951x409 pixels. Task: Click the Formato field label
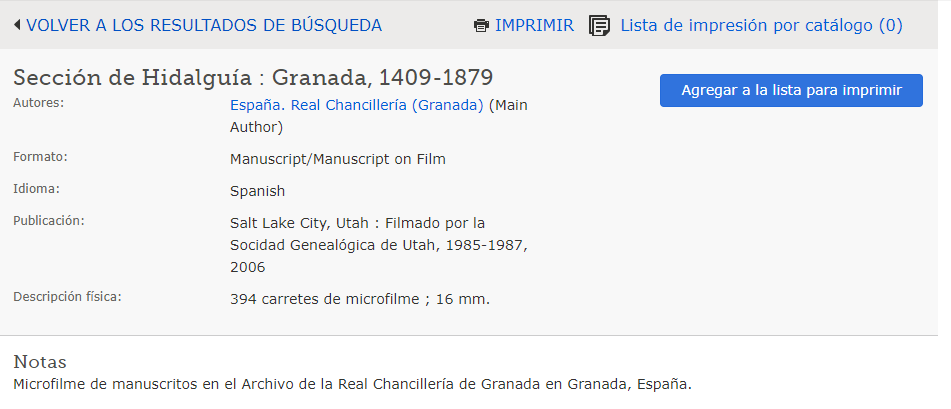[40, 156]
